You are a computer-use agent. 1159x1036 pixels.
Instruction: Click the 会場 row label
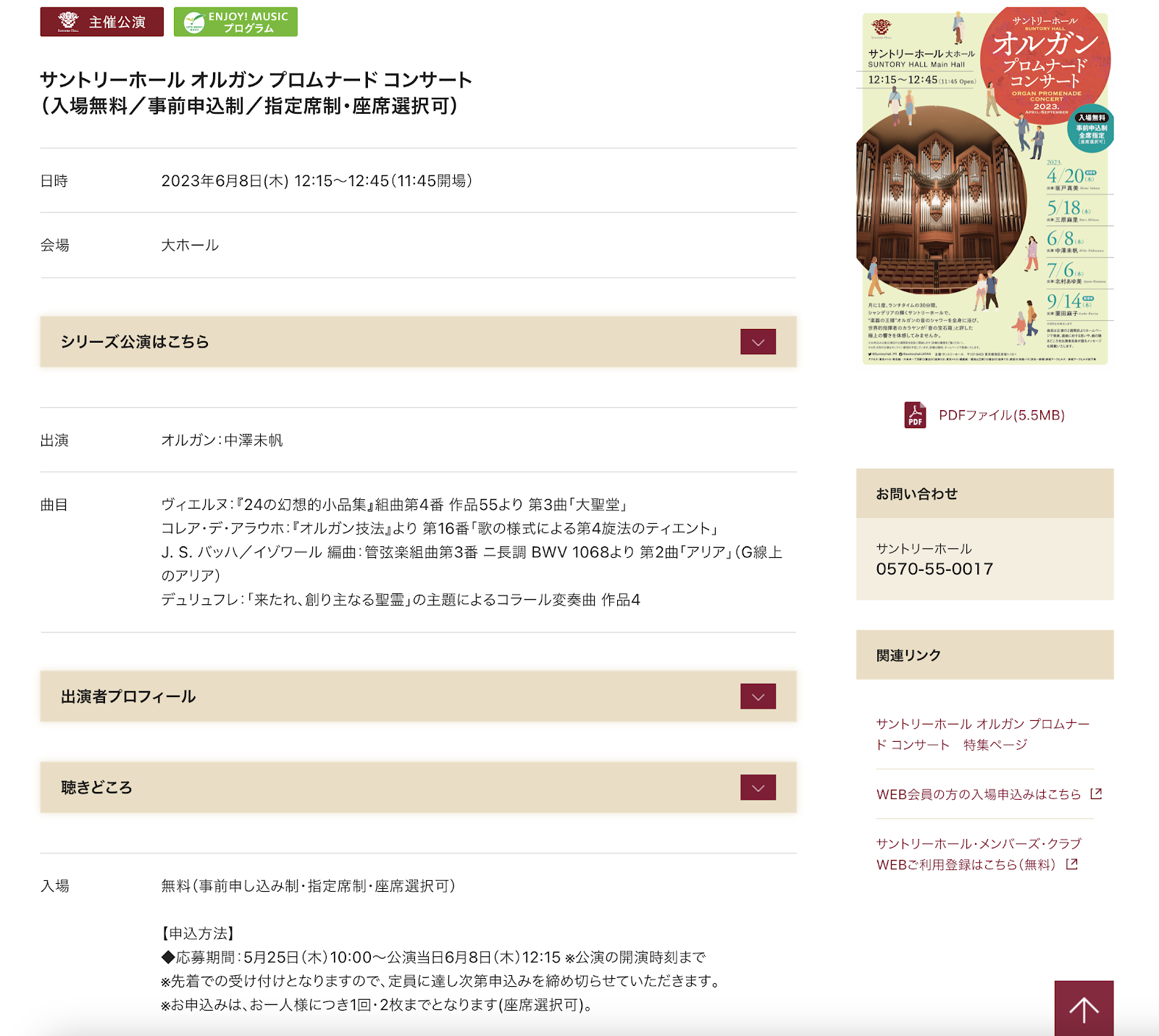54,246
